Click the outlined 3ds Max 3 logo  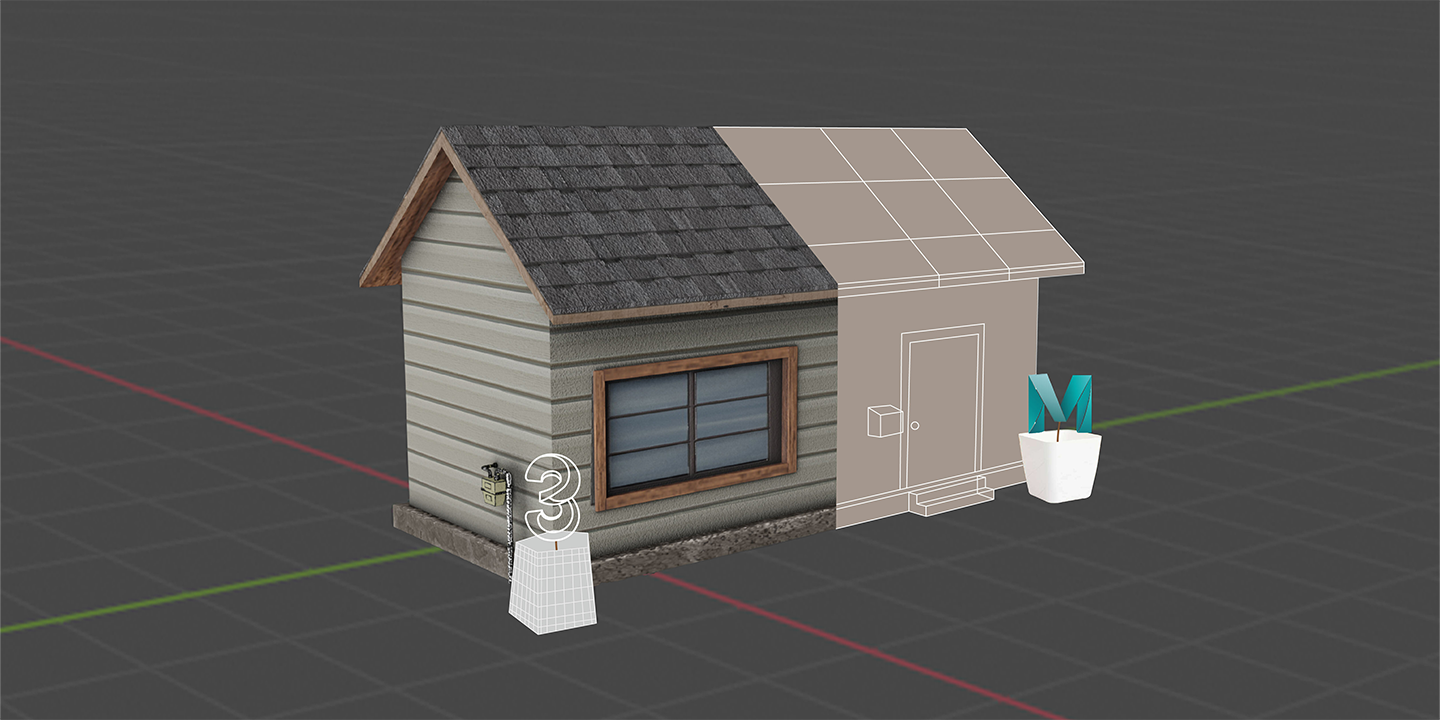click(x=552, y=496)
